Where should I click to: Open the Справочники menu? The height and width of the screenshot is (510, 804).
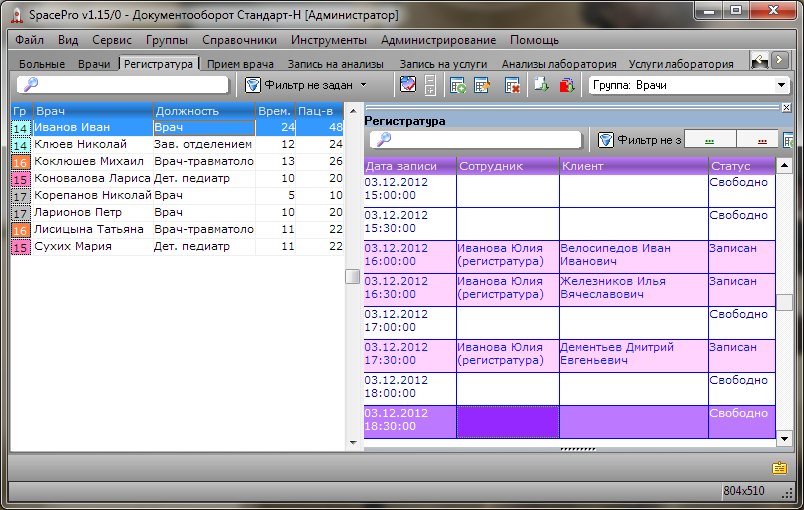tap(239, 40)
